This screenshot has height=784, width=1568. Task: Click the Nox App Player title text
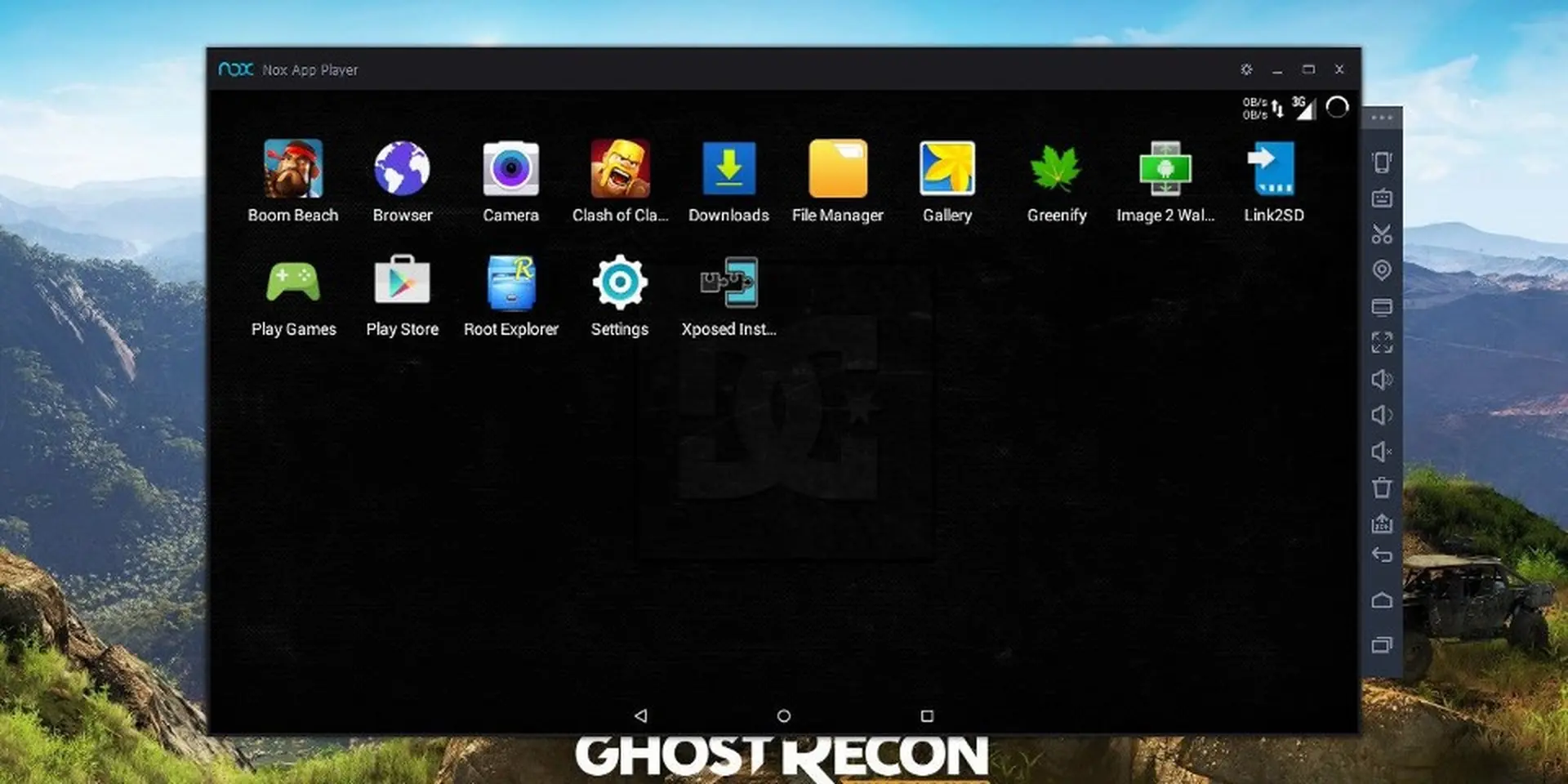[310, 70]
